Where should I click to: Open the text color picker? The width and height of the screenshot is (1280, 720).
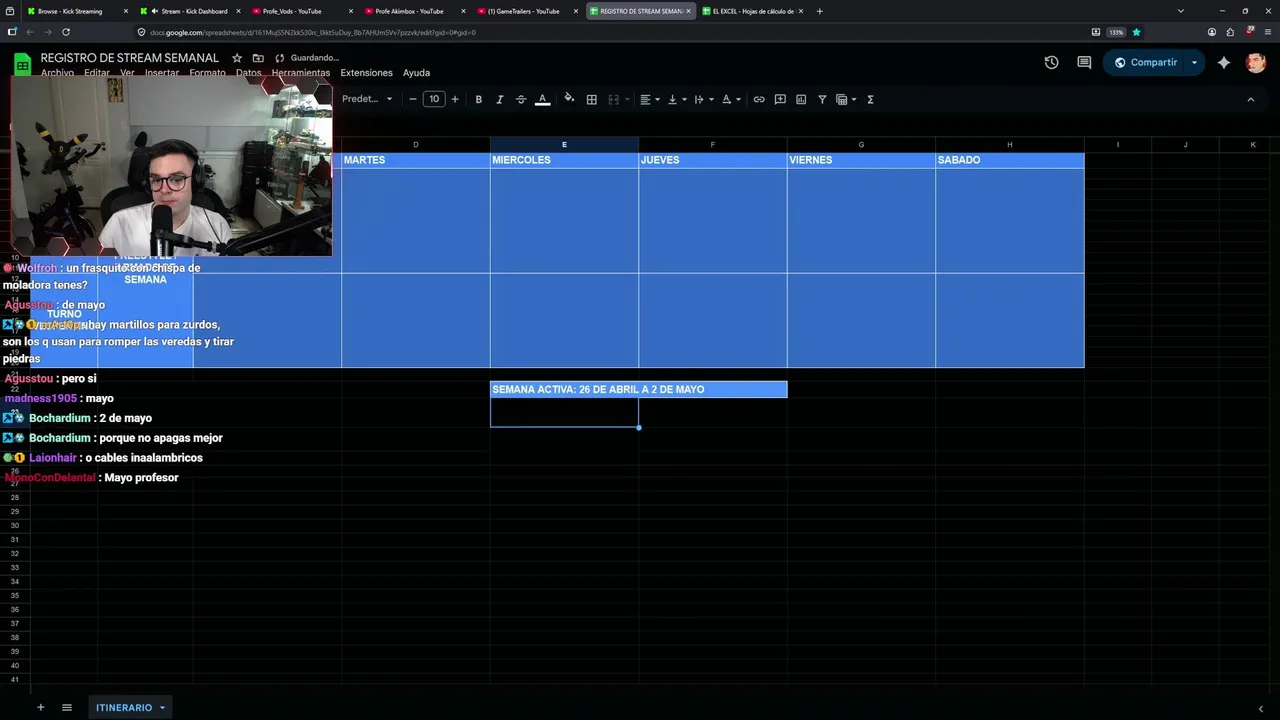coord(543,99)
